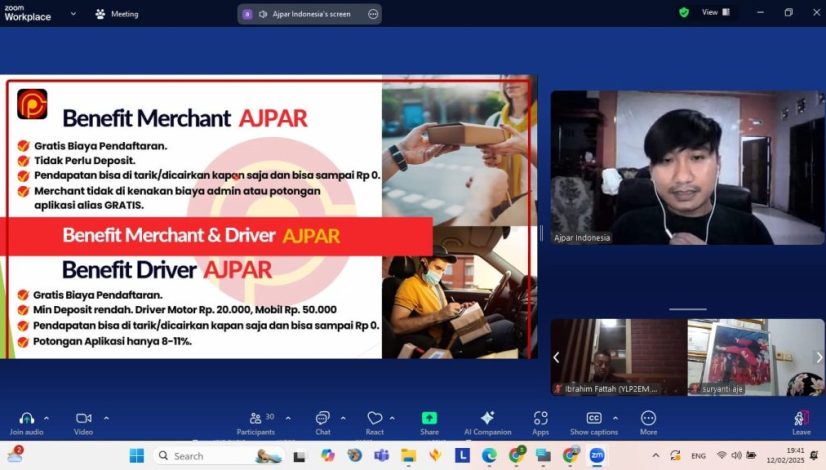Expand video options arrow next to Video
Image resolution: width=826 pixels, height=470 pixels.
(x=106, y=417)
